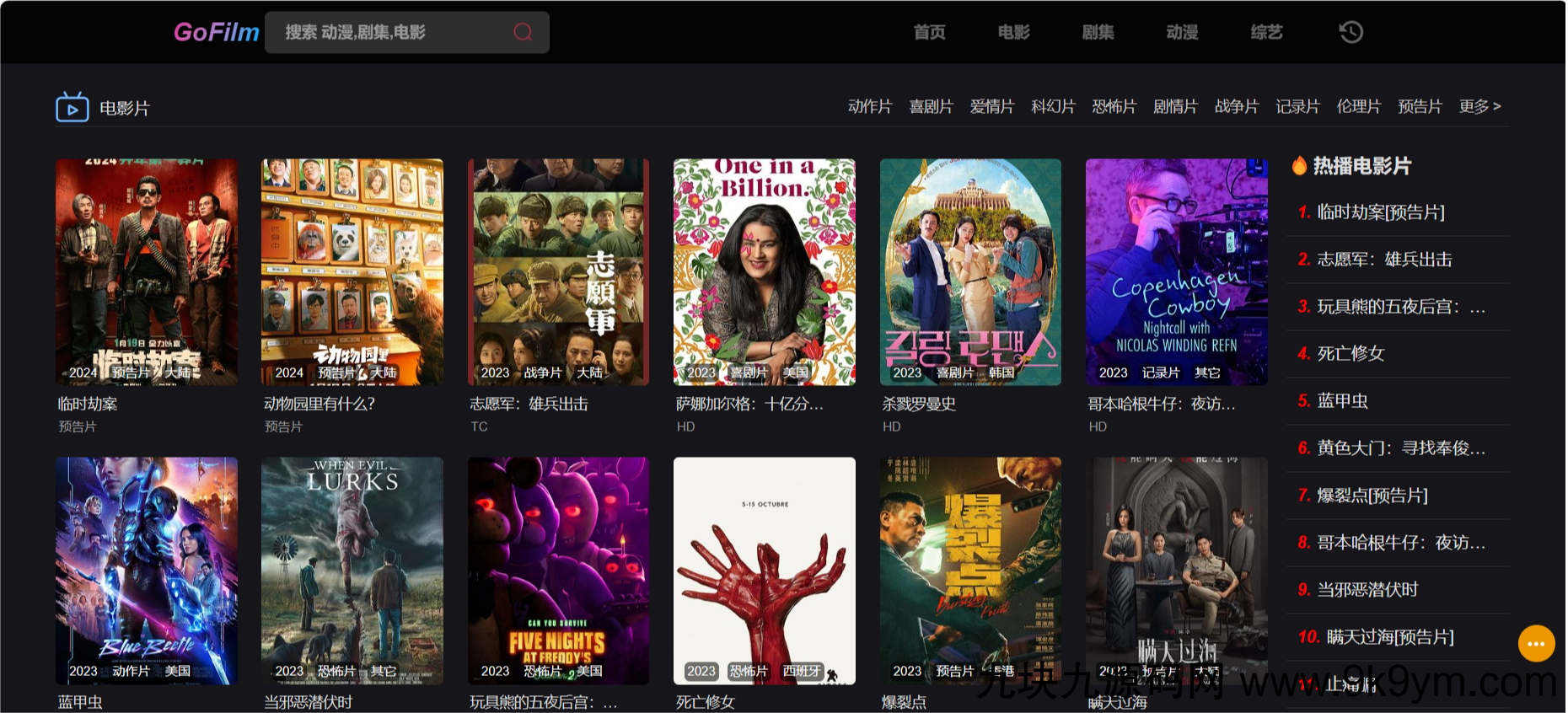Filter by 记录片 category

coord(1298,106)
